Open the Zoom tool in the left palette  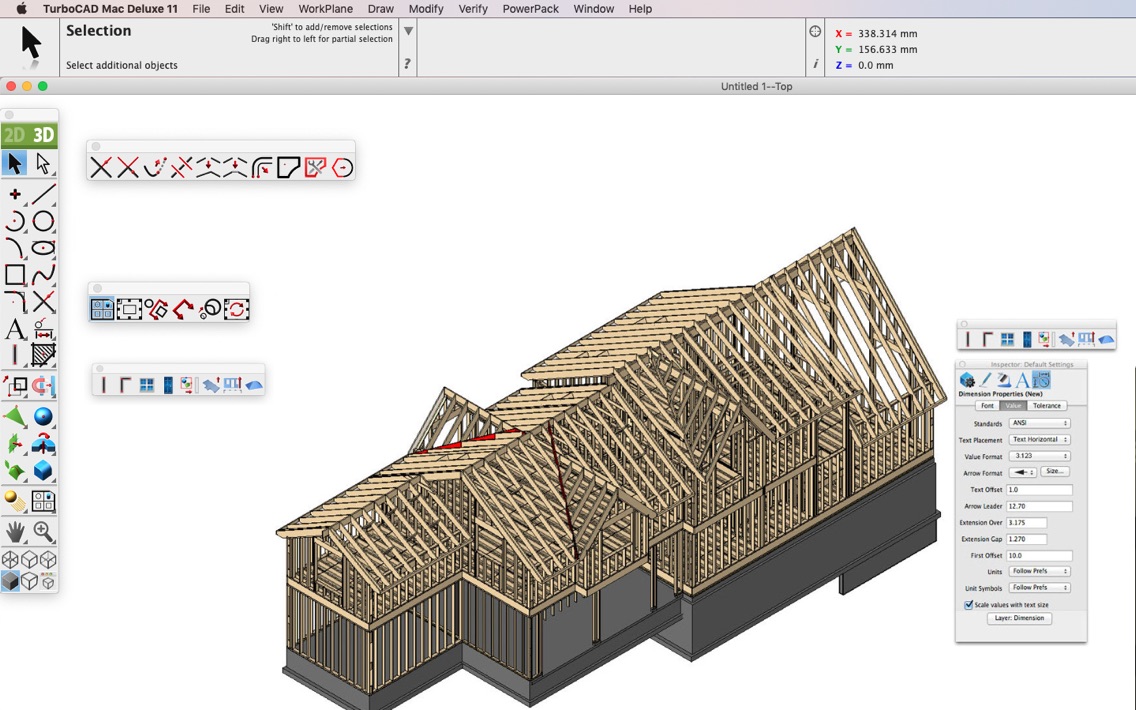pyautogui.click(x=43, y=531)
